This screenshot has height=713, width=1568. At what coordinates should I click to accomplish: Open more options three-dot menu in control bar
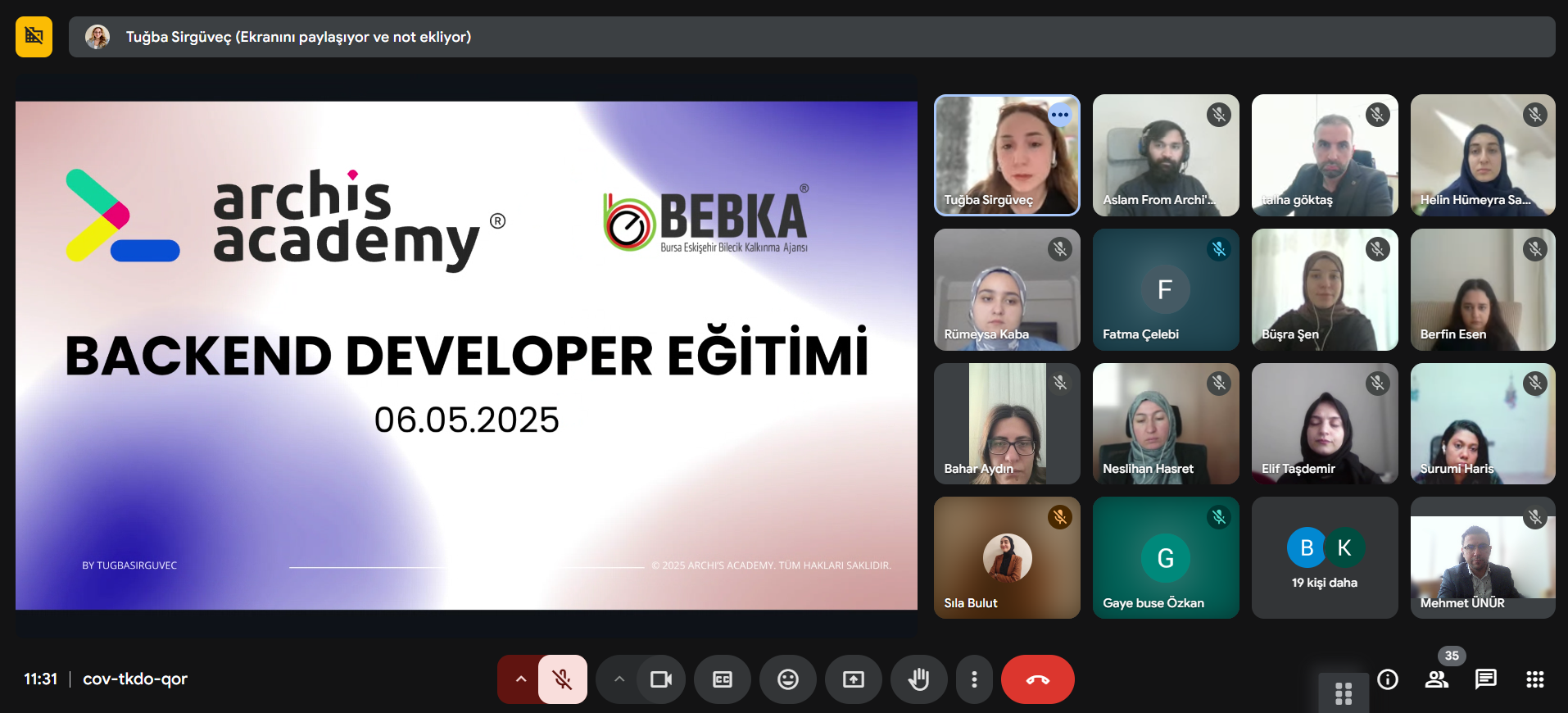(974, 679)
